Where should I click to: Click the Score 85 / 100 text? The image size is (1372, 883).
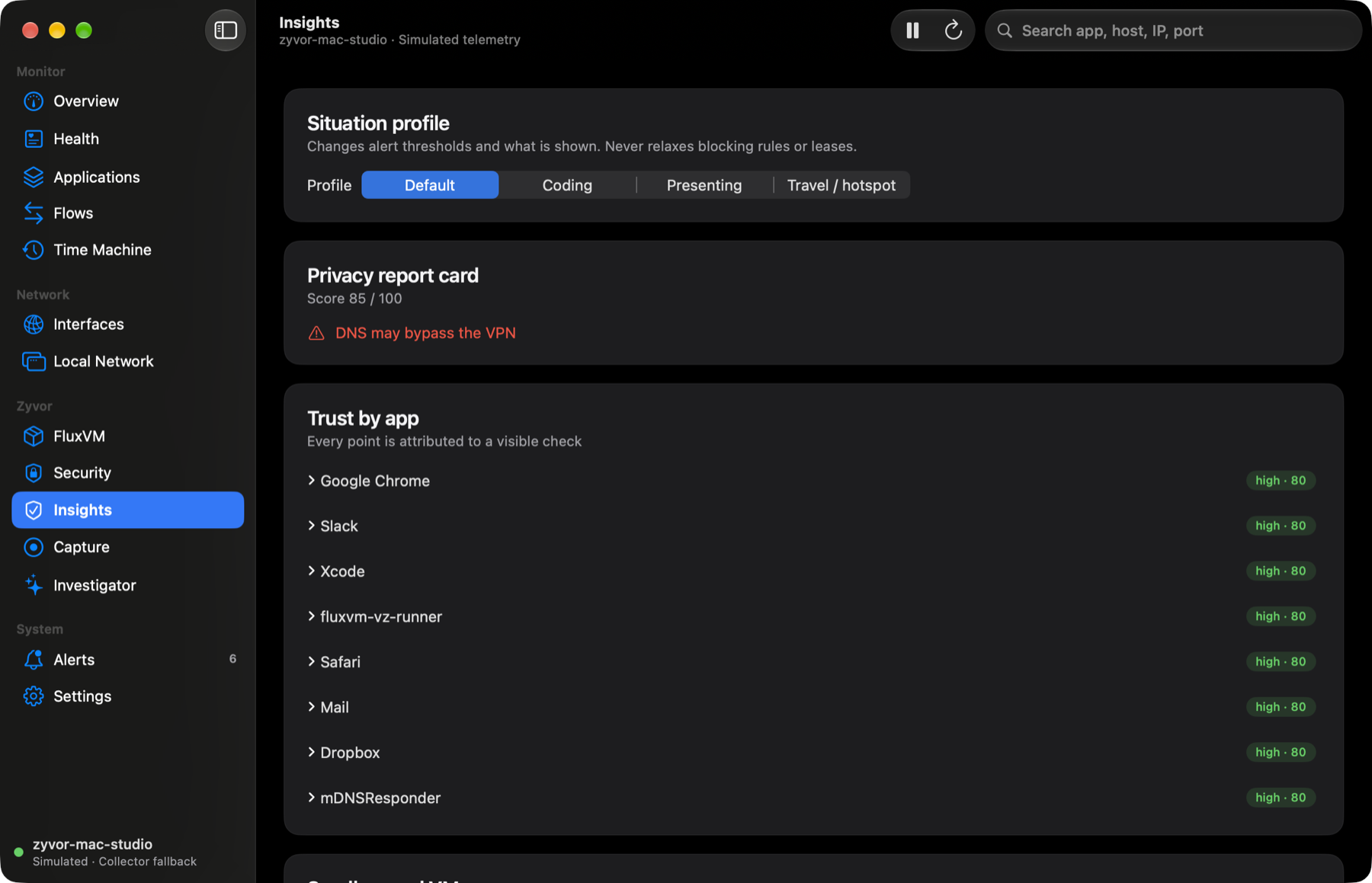click(354, 299)
